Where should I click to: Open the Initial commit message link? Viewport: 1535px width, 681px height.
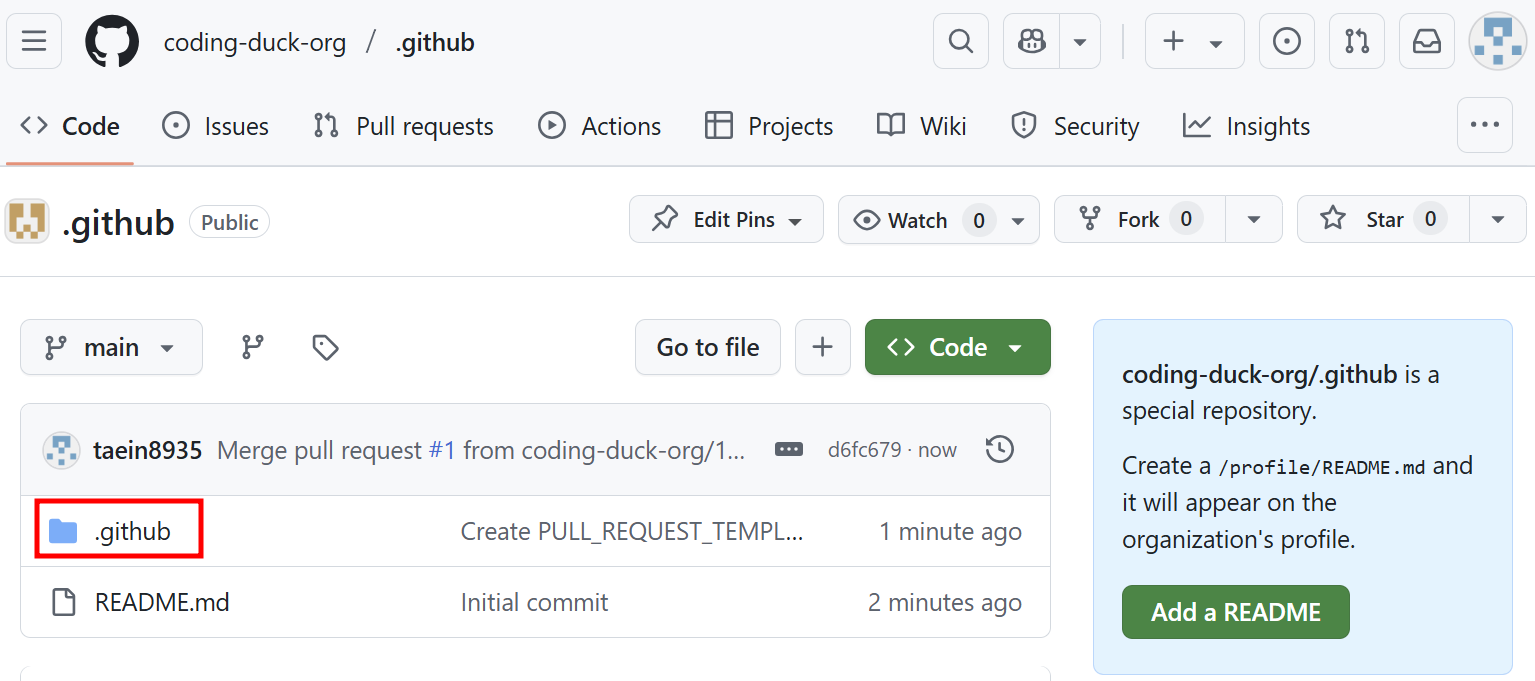click(534, 602)
